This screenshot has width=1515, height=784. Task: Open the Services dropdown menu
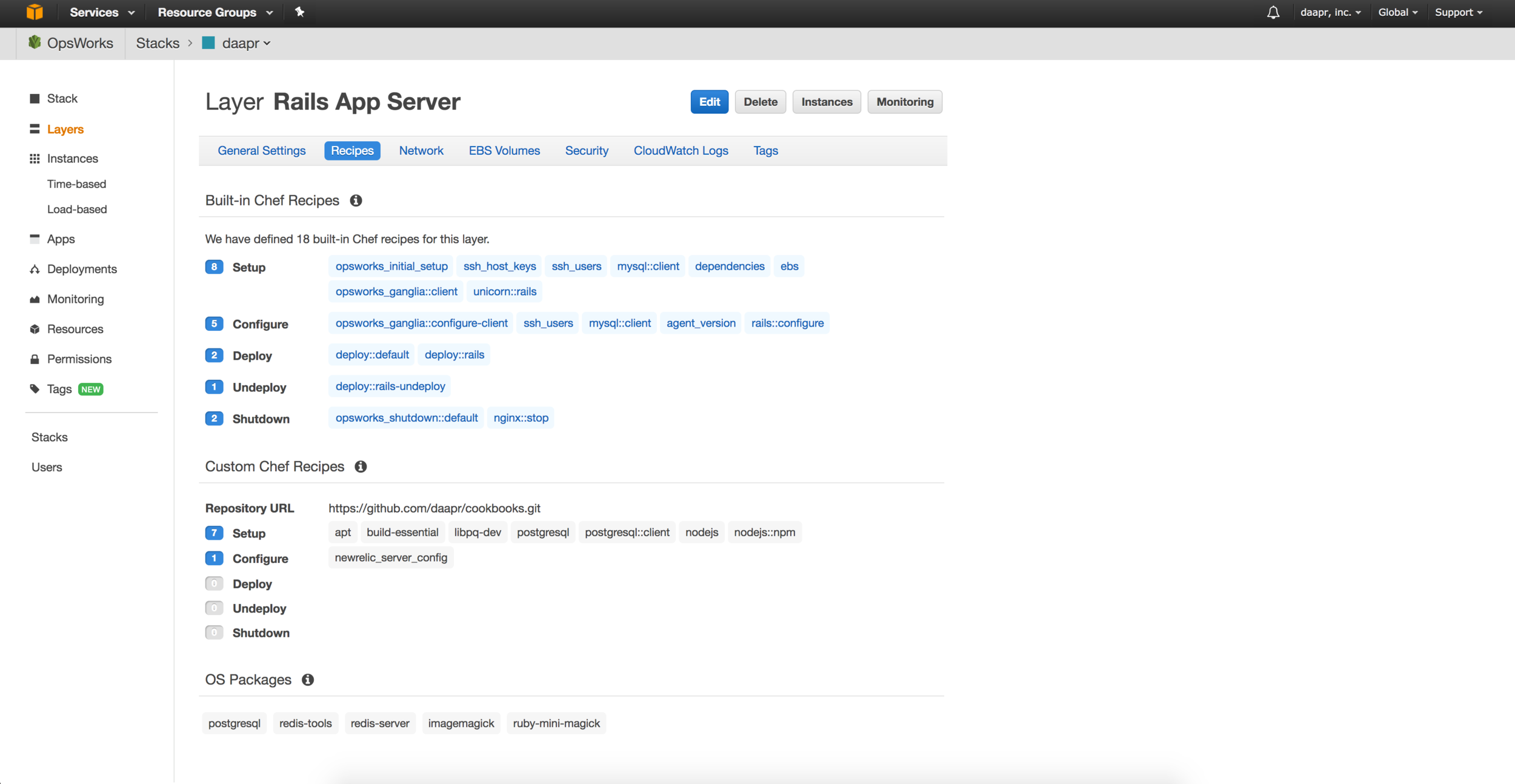[x=102, y=12]
